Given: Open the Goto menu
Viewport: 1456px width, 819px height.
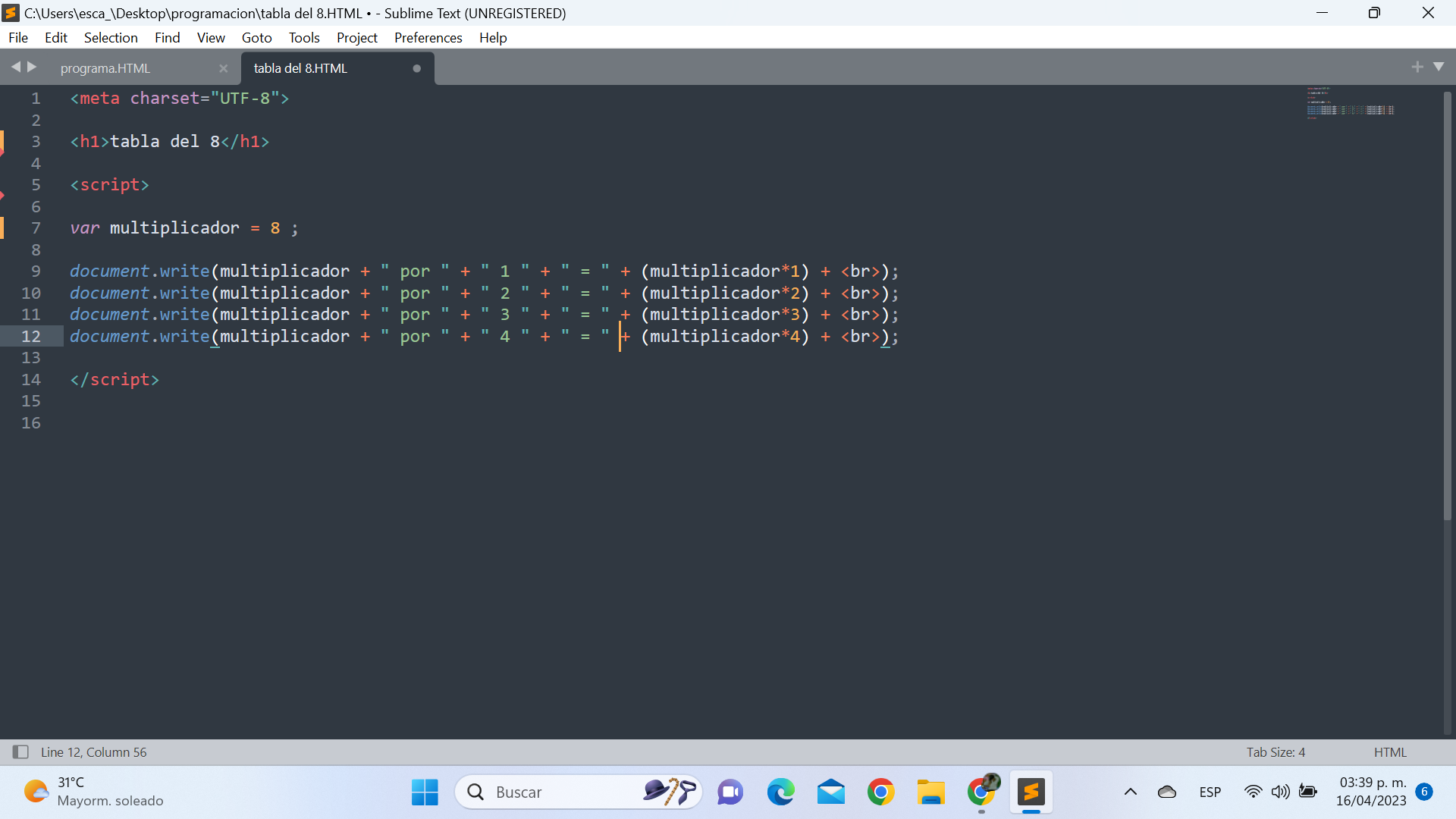Looking at the screenshot, I should click(256, 38).
